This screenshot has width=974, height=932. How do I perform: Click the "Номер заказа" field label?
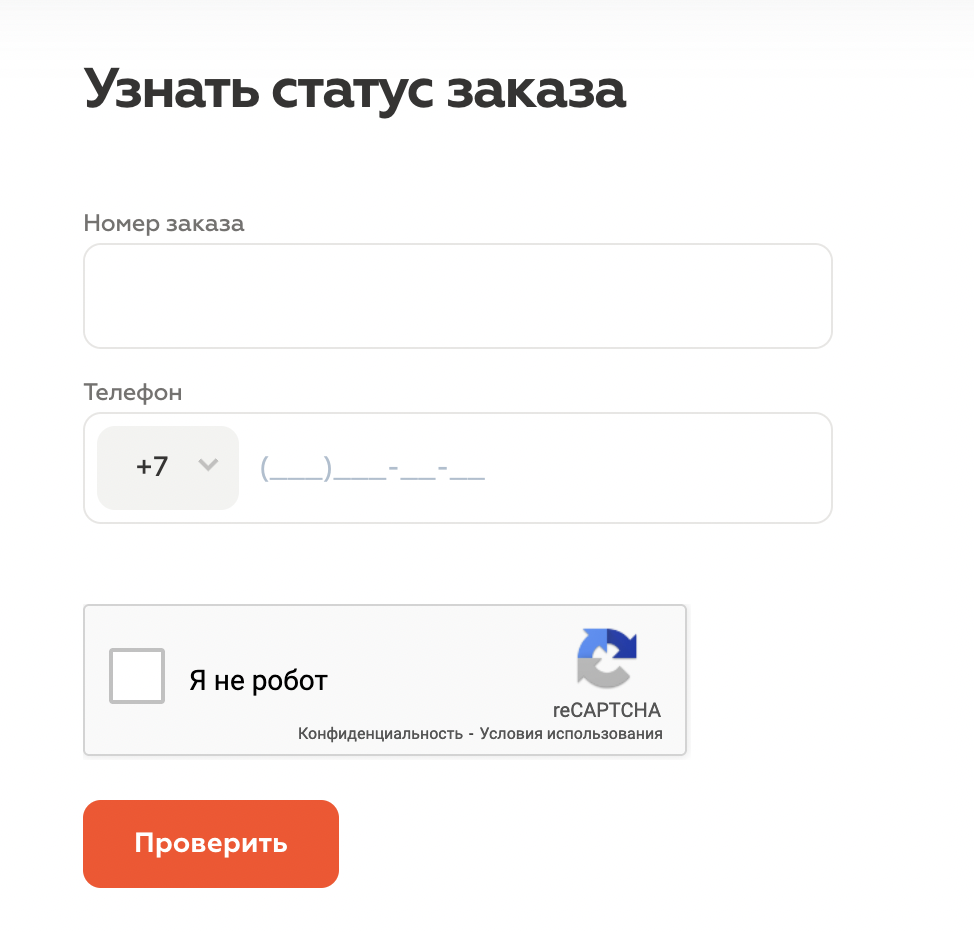pyautogui.click(x=164, y=223)
